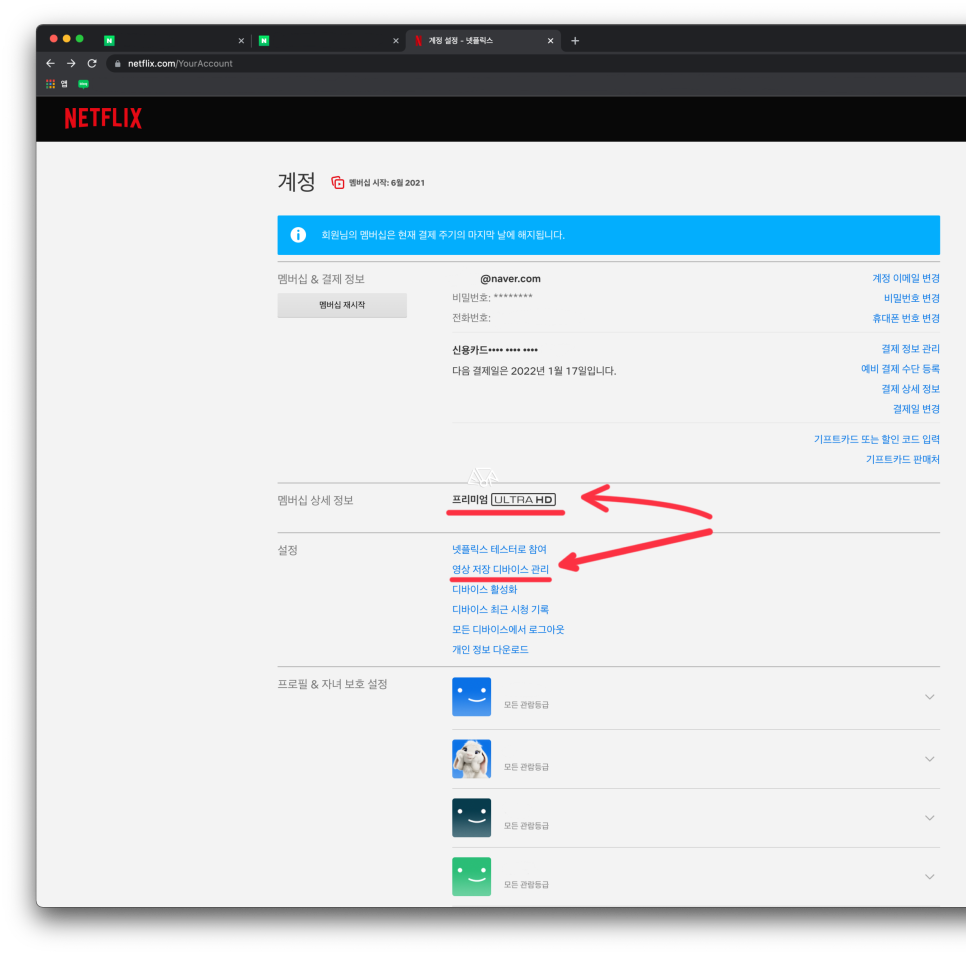Open 예비 결제 수단 등록 link
This screenshot has height=955, width=966.
click(900, 369)
